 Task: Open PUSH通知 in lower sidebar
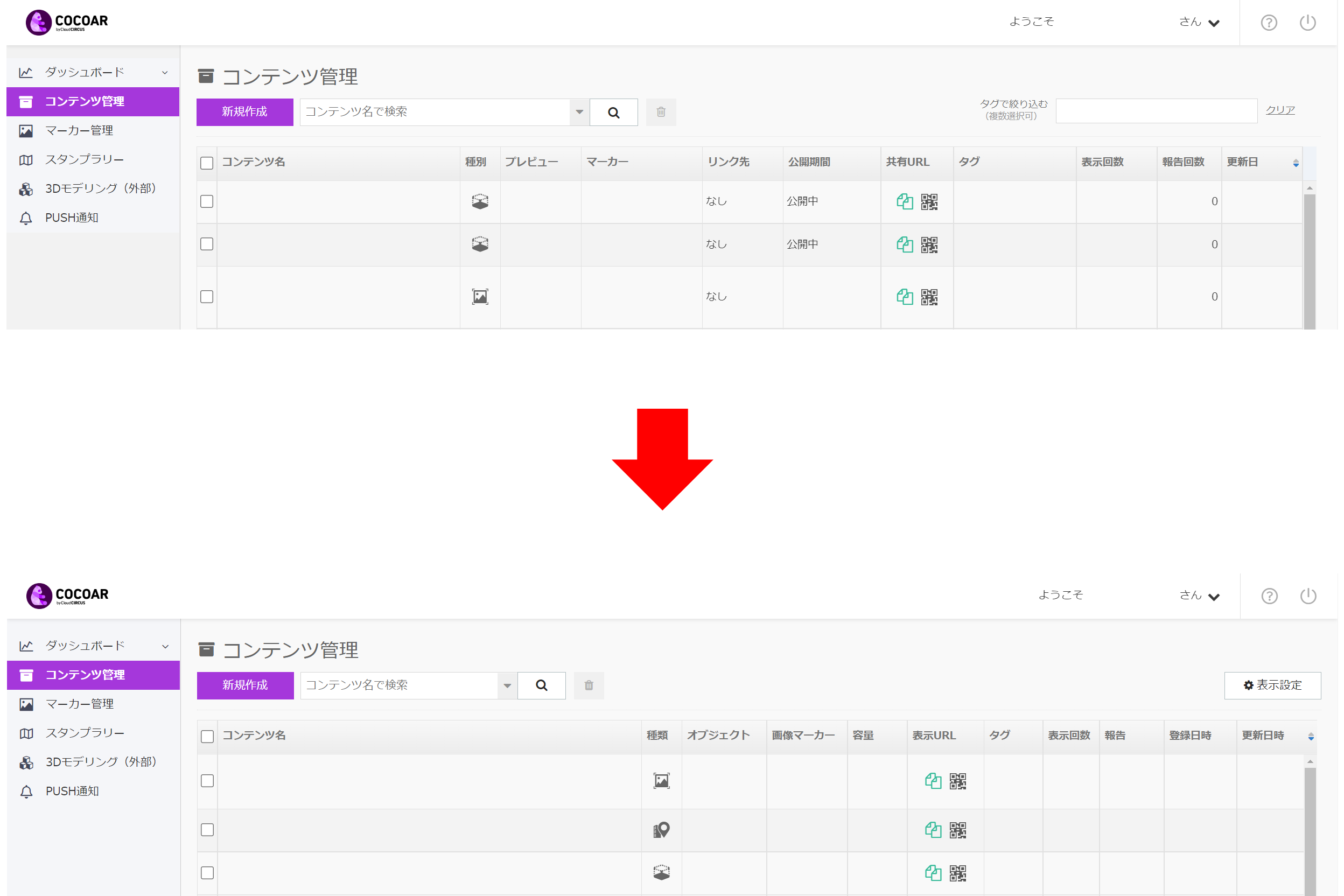coord(93,792)
